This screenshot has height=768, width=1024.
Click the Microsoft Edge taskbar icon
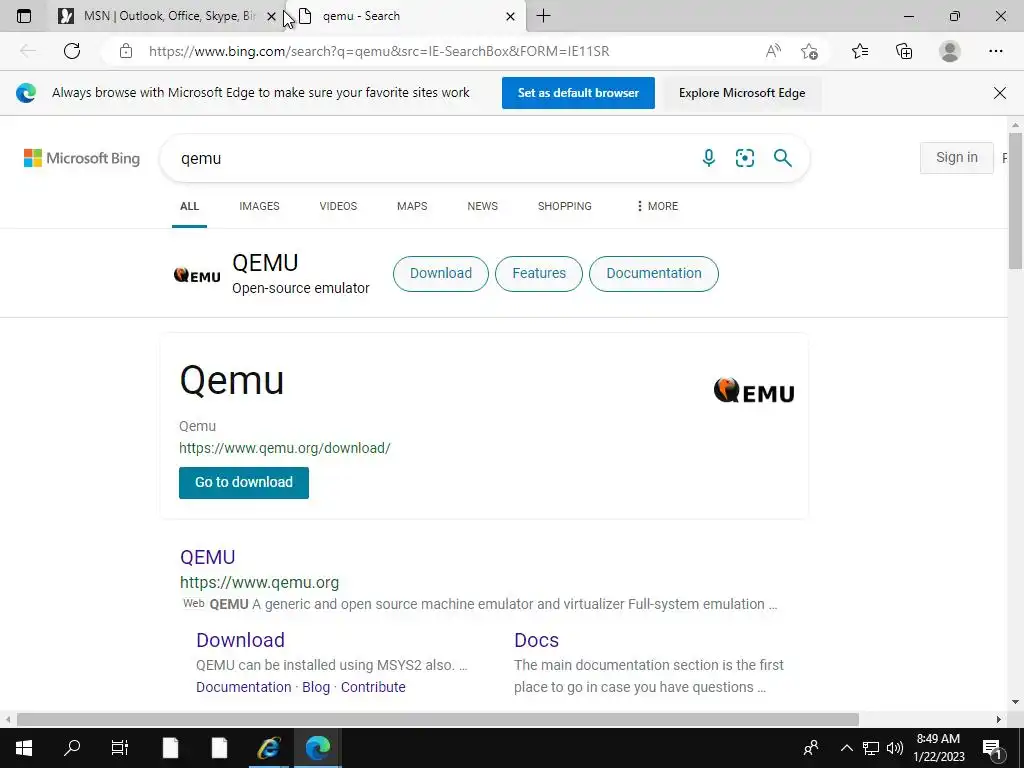pos(318,748)
